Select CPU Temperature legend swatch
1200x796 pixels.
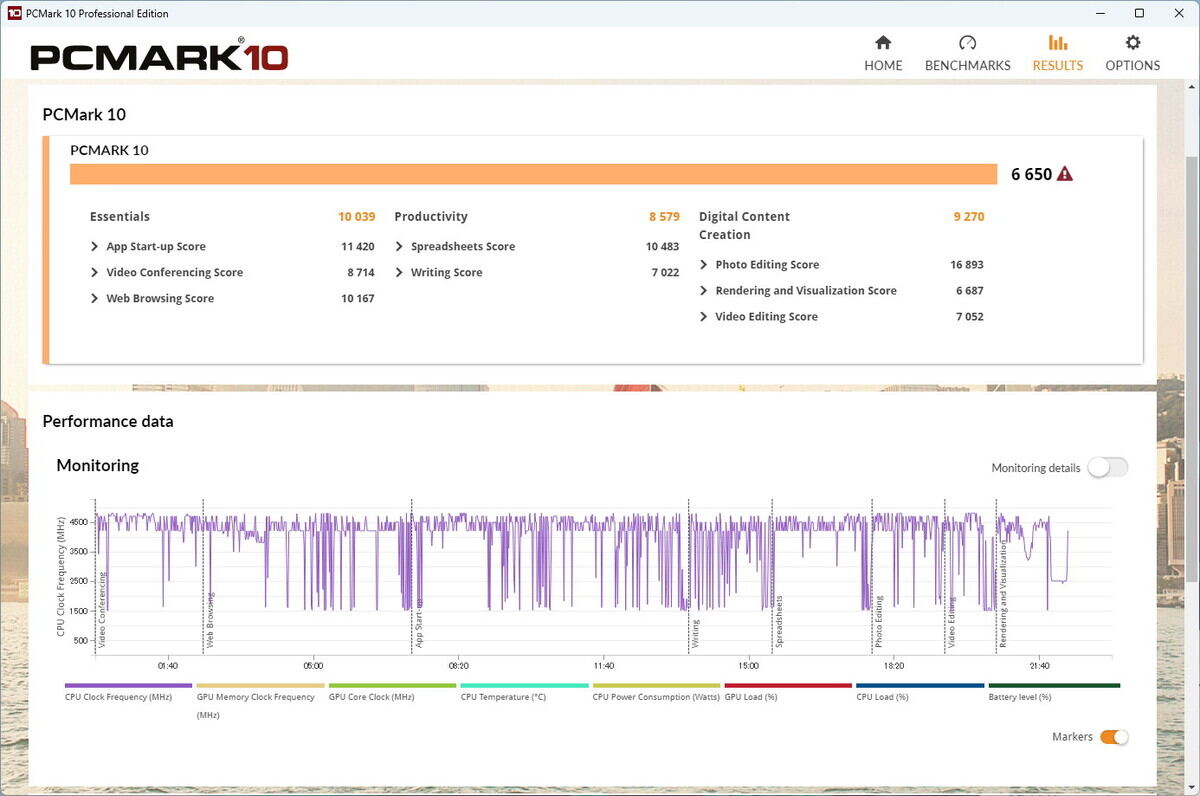tap(524, 686)
